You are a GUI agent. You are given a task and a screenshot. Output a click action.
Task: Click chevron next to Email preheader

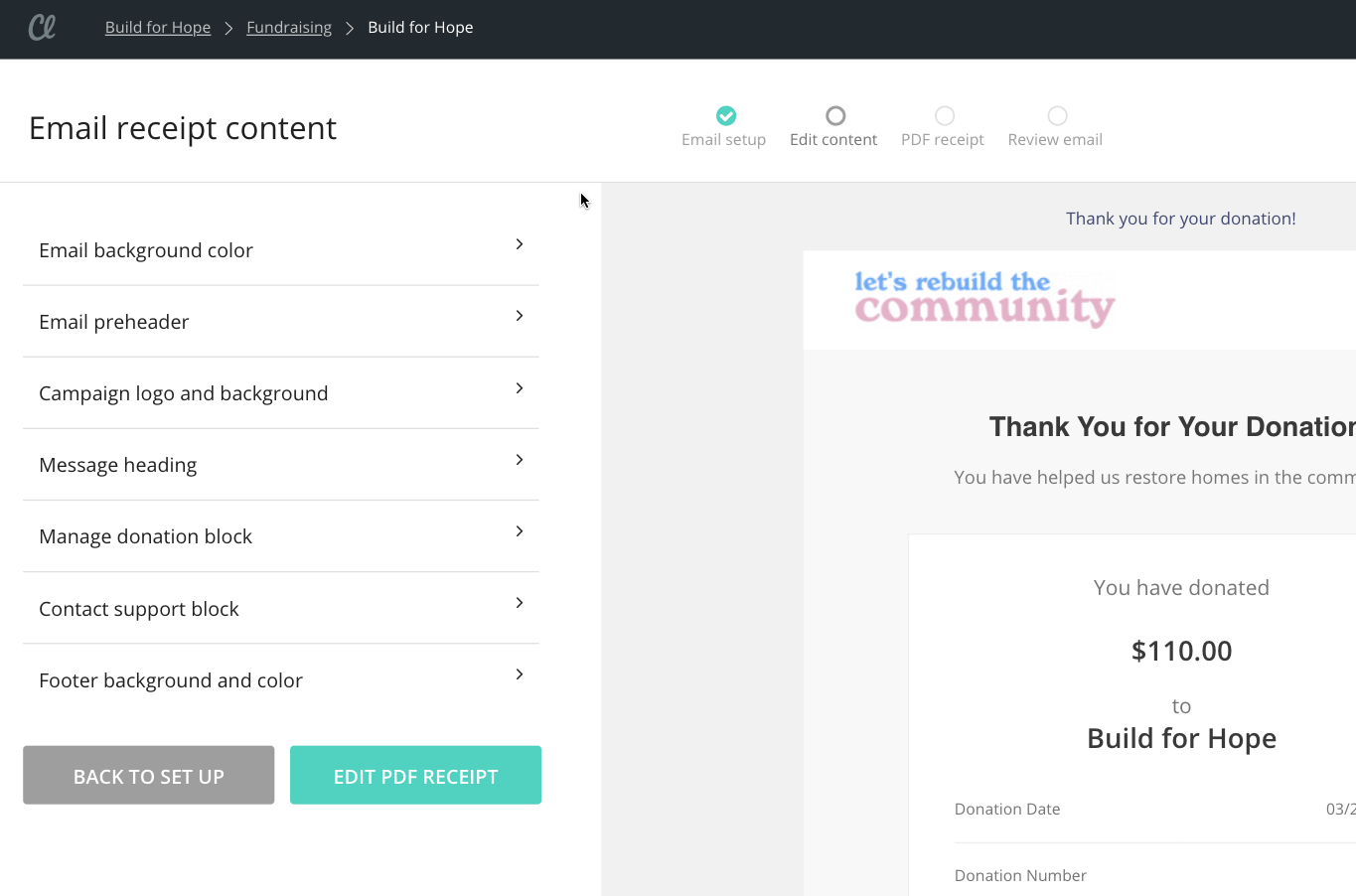pos(520,316)
